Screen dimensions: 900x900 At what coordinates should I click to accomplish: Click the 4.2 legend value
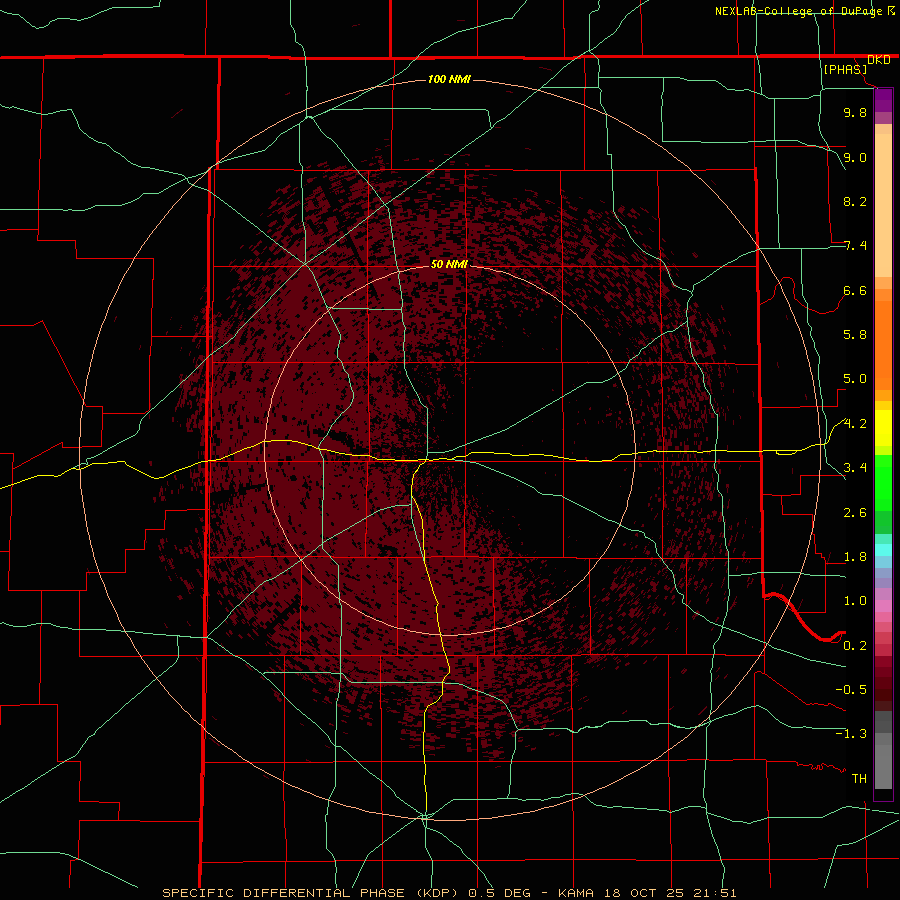click(x=855, y=424)
